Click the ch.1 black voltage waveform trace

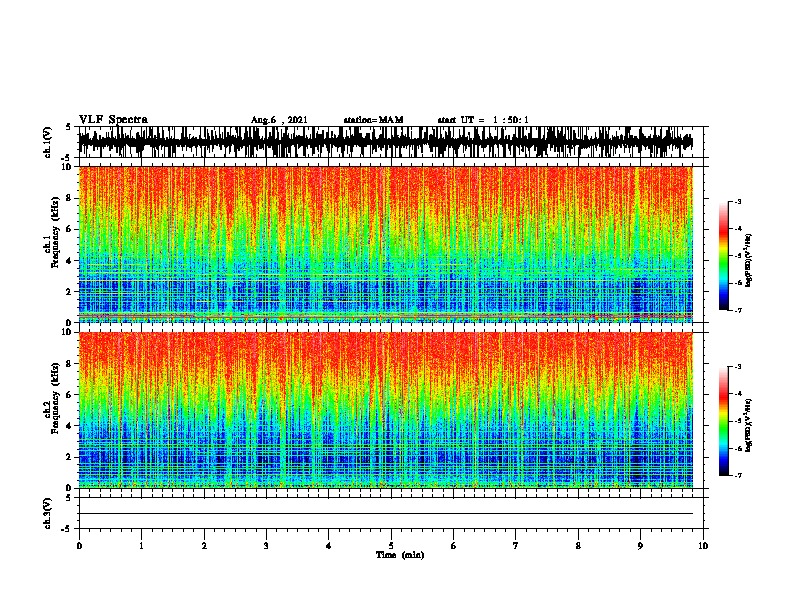tap(385, 142)
